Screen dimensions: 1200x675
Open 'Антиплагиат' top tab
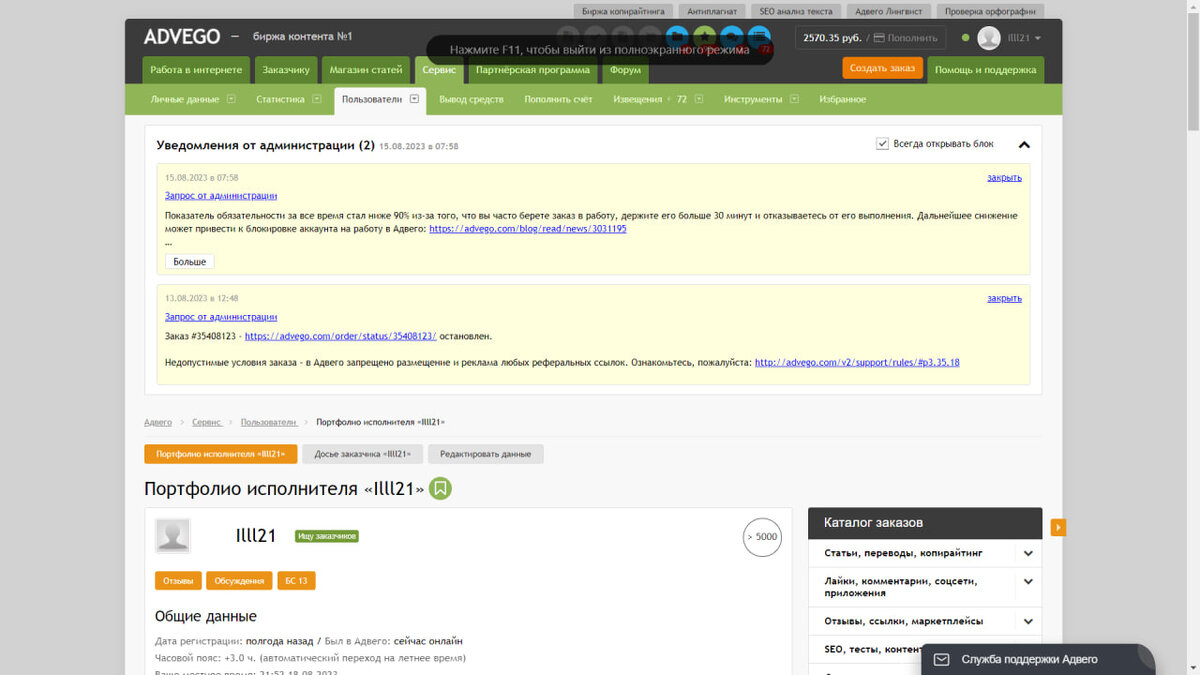tap(712, 11)
